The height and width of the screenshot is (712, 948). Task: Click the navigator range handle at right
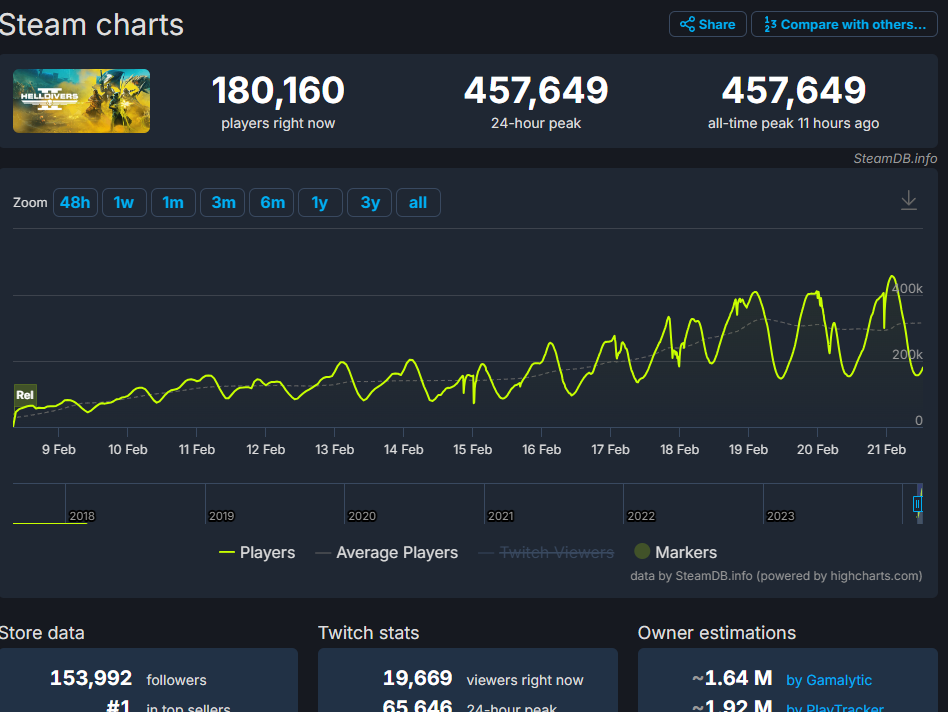[x=917, y=503]
